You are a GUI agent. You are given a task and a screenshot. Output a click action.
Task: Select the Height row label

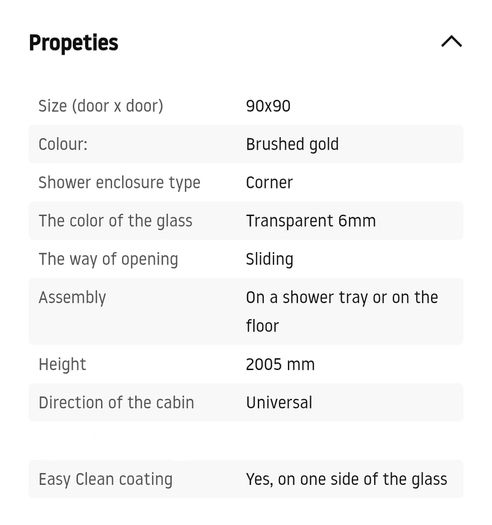(x=62, y=365)
